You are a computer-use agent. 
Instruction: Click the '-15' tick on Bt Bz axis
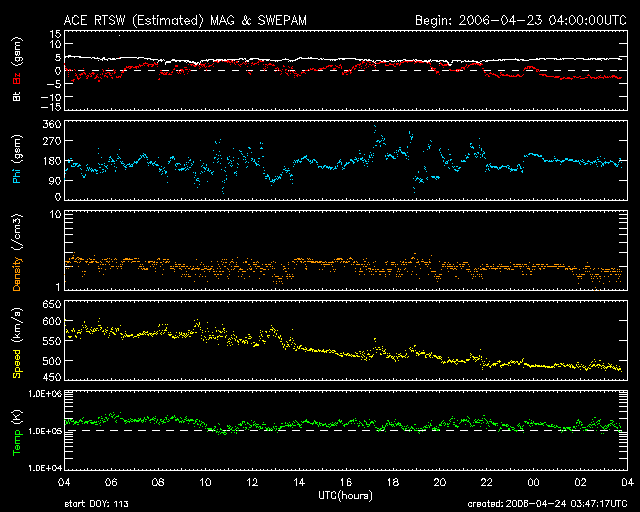point(52,107)
